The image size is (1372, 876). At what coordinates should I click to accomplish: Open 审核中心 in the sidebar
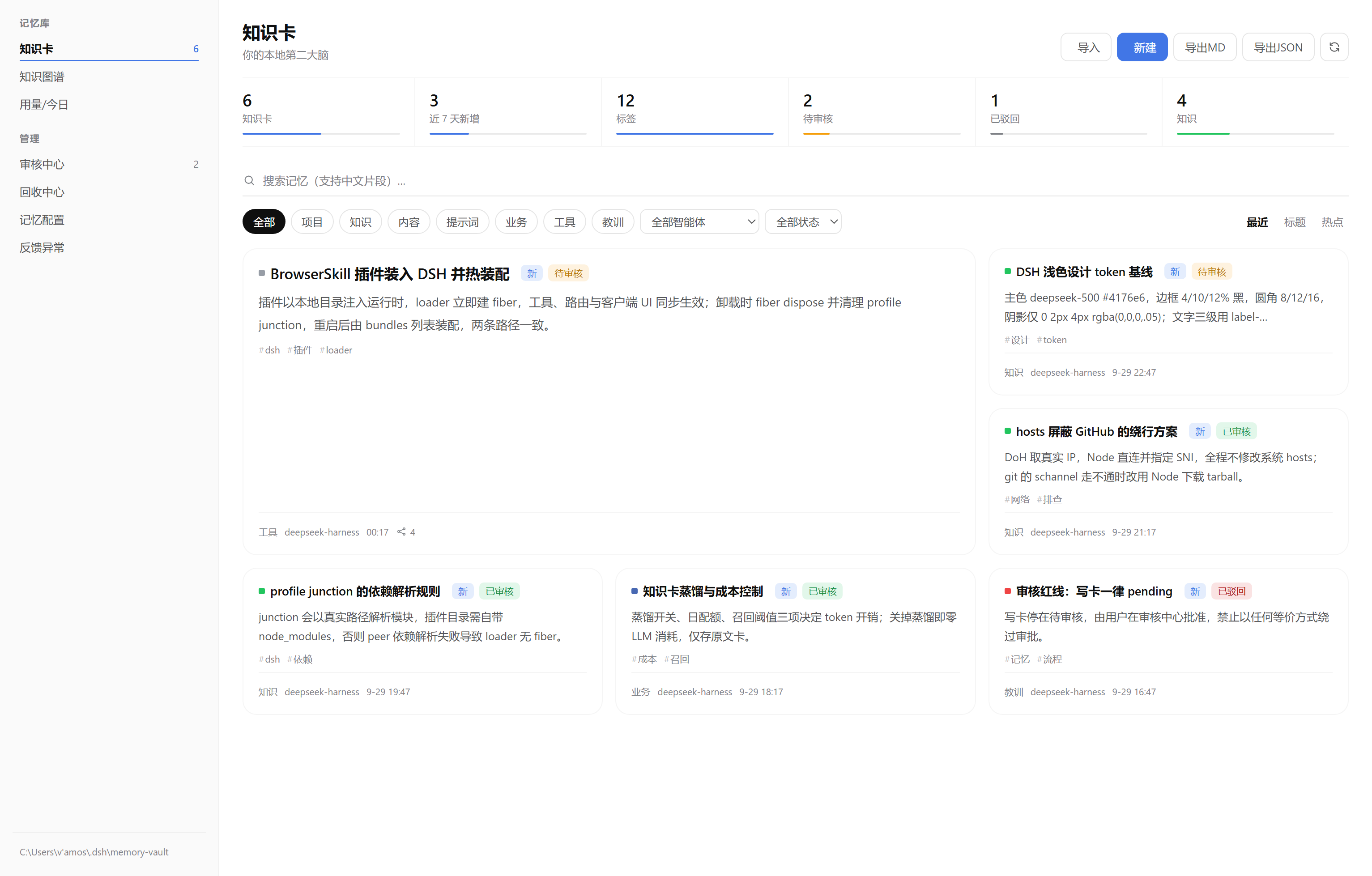[x=109, y=164]
